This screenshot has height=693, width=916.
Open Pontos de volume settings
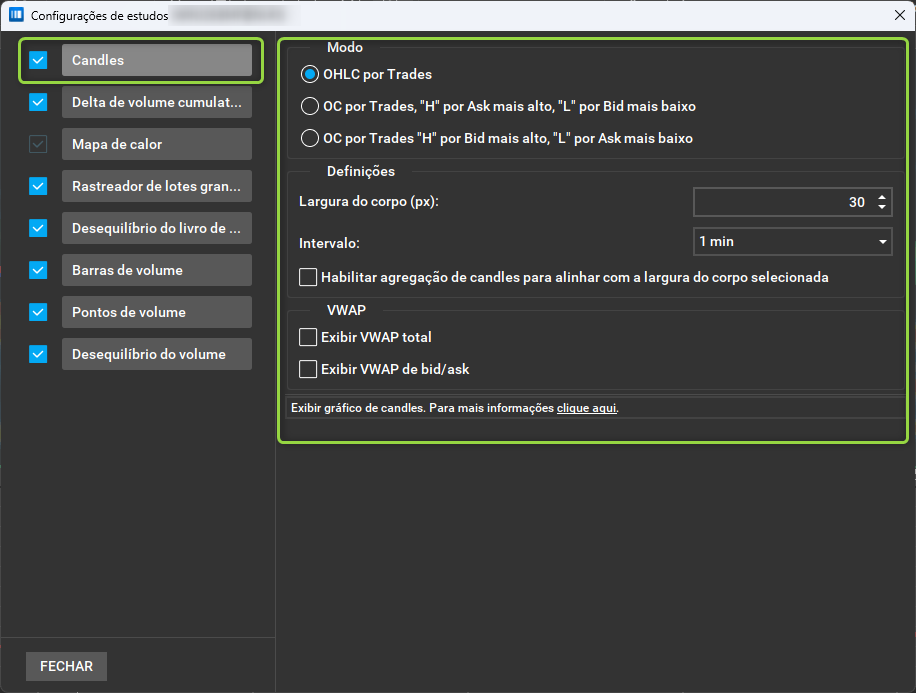157,312
